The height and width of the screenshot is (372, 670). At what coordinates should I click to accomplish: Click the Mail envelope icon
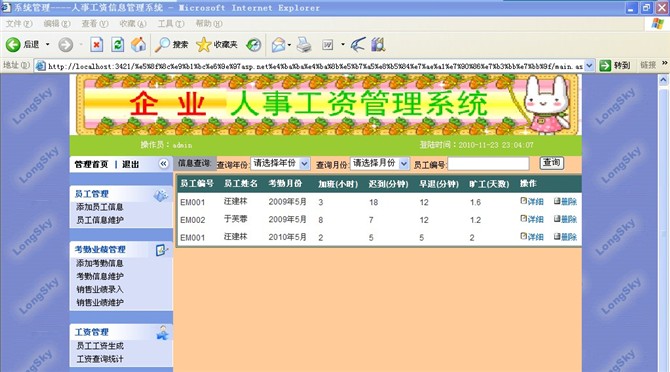(x=278, y=44)
